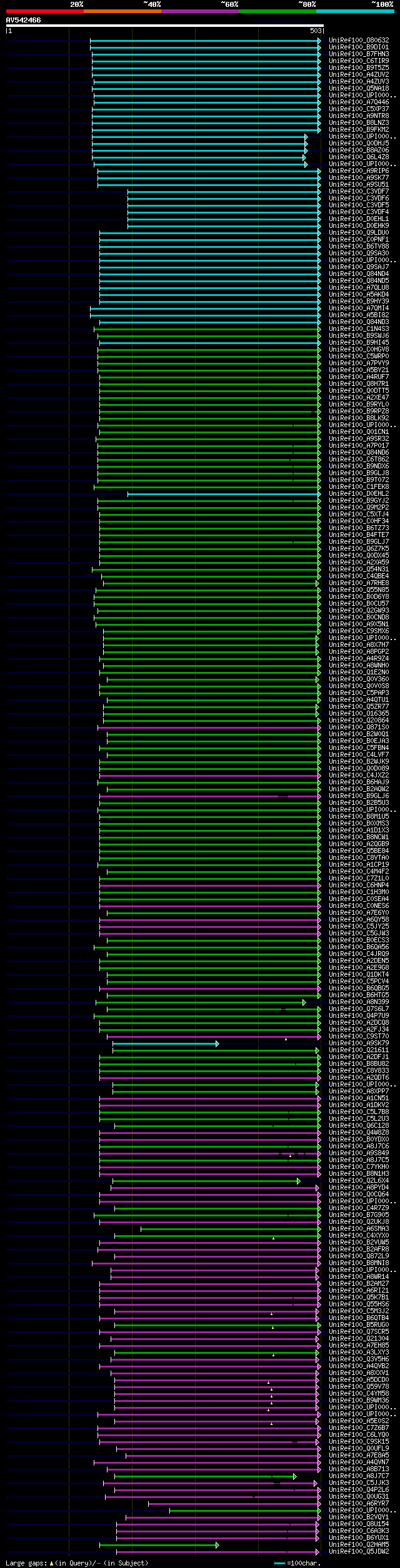Click the purple ~60% legend segment
The height and width of the screenshot is (1568, 400).
coord(200,11)
